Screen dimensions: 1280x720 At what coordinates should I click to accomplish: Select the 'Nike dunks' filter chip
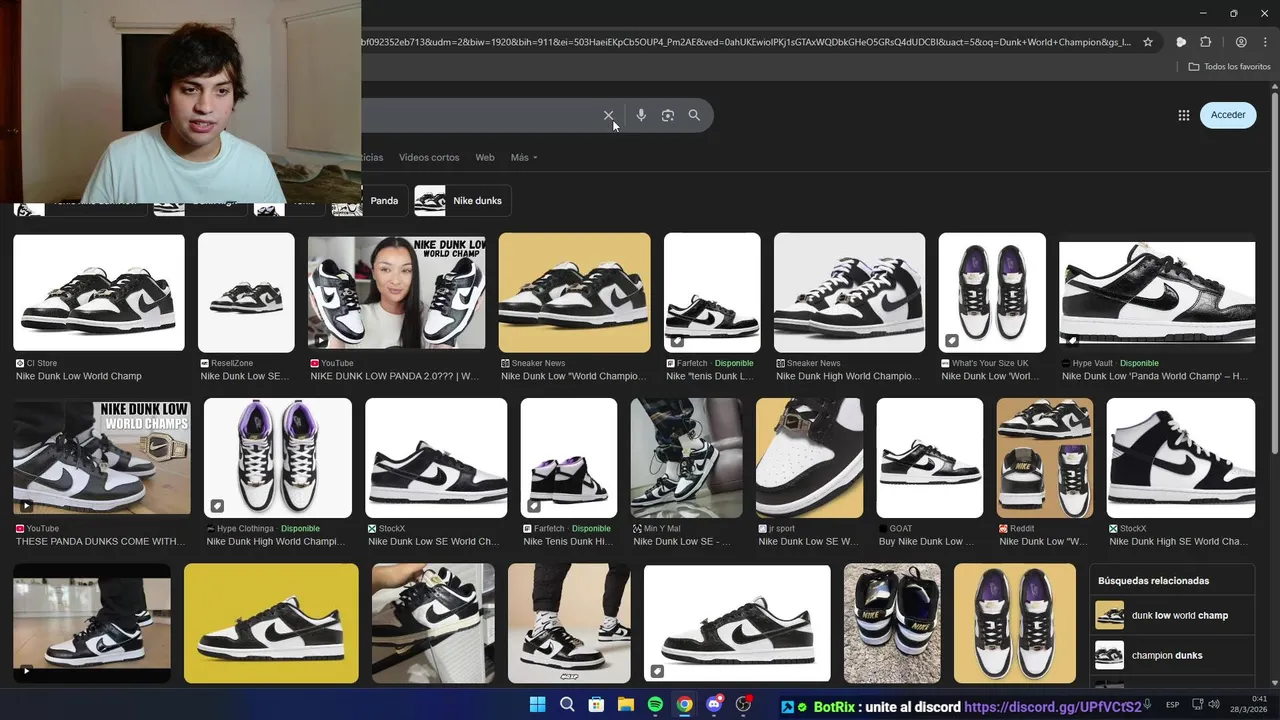[x=463, y=200]
